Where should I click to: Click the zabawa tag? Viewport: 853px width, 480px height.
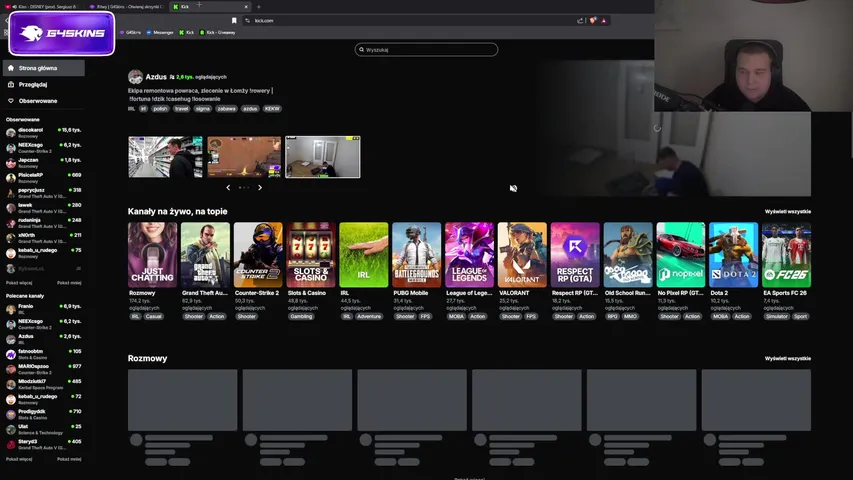point(226,109)
